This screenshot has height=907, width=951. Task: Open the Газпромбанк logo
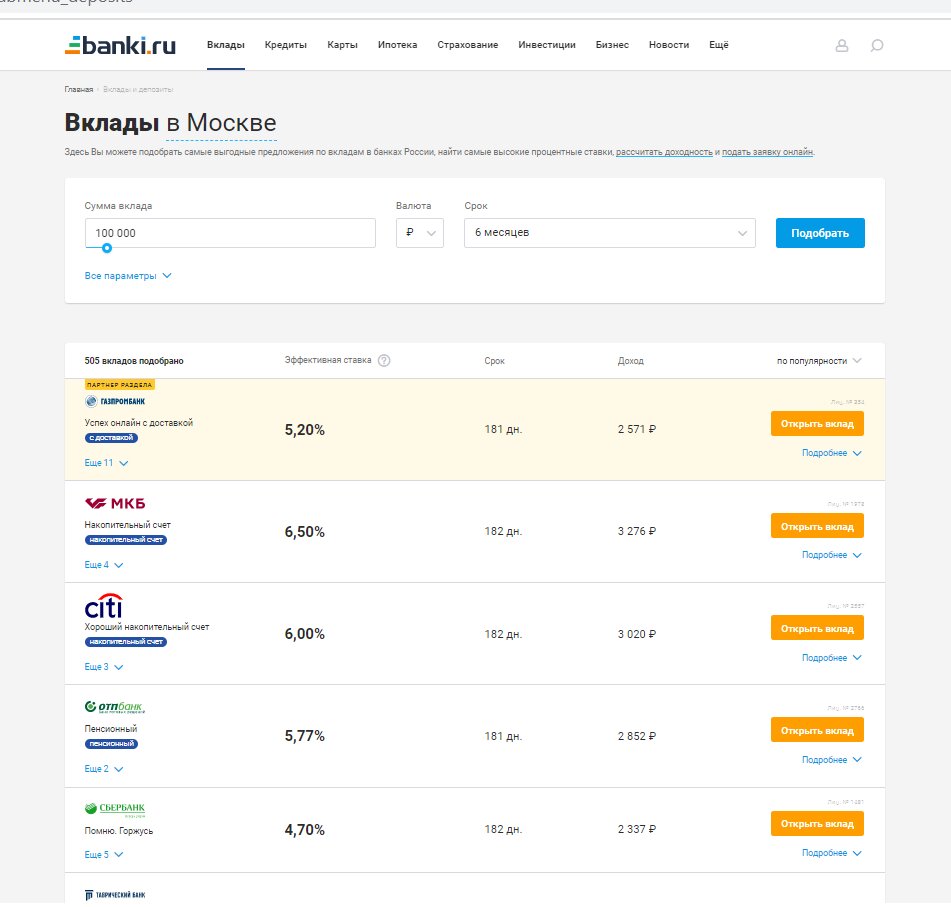115,401
